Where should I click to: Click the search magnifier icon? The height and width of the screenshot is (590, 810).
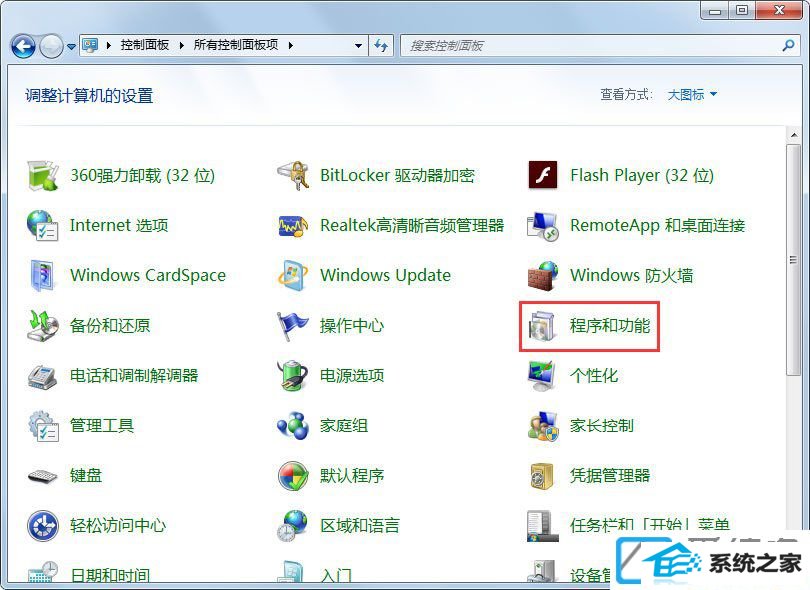788,45
